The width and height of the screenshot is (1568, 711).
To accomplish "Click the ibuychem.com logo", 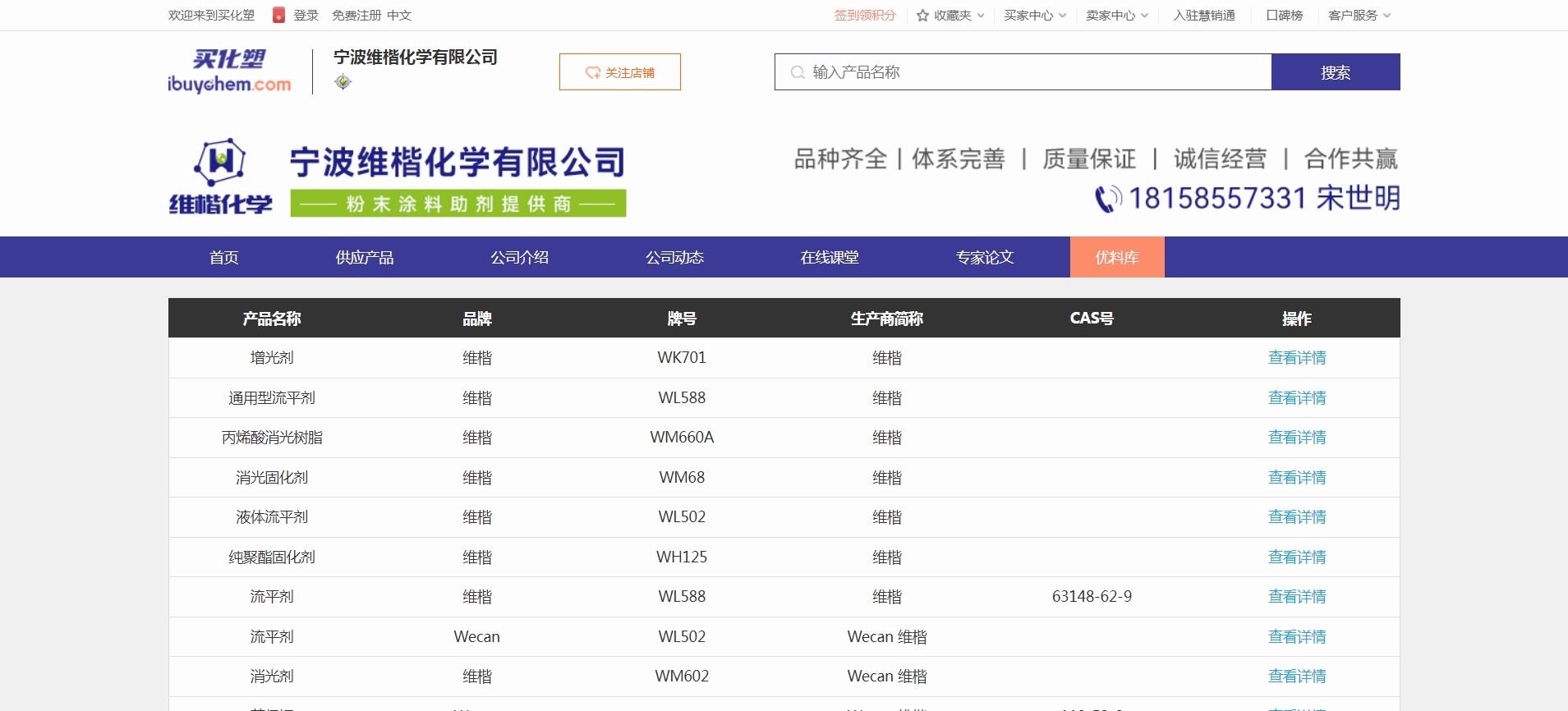I will pyautogui.click(x=229, y=71).
